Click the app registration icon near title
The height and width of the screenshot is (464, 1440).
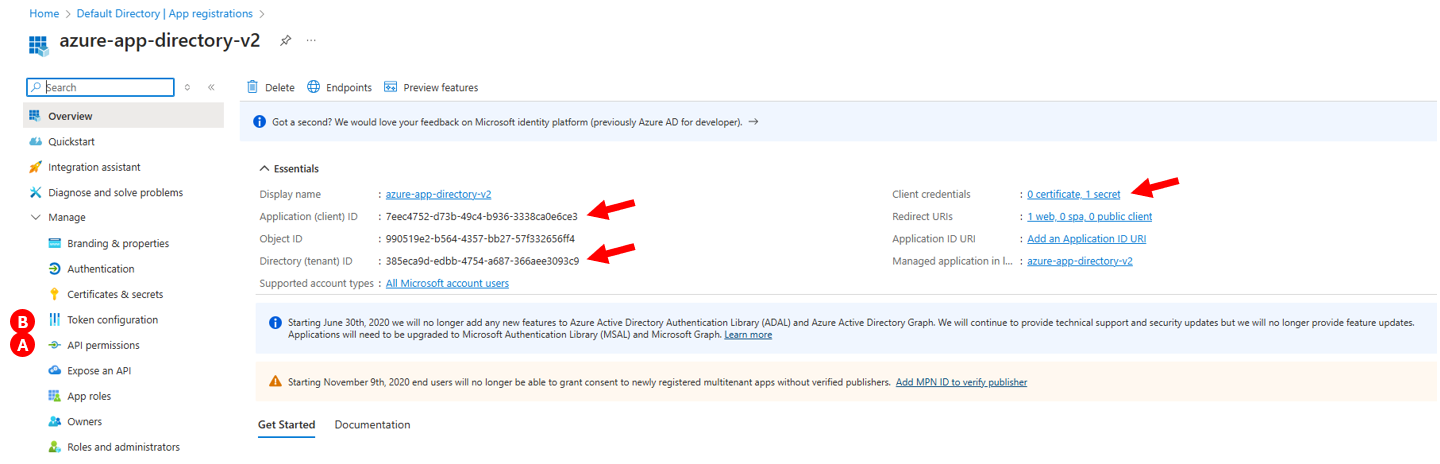[x=39, y=46]
